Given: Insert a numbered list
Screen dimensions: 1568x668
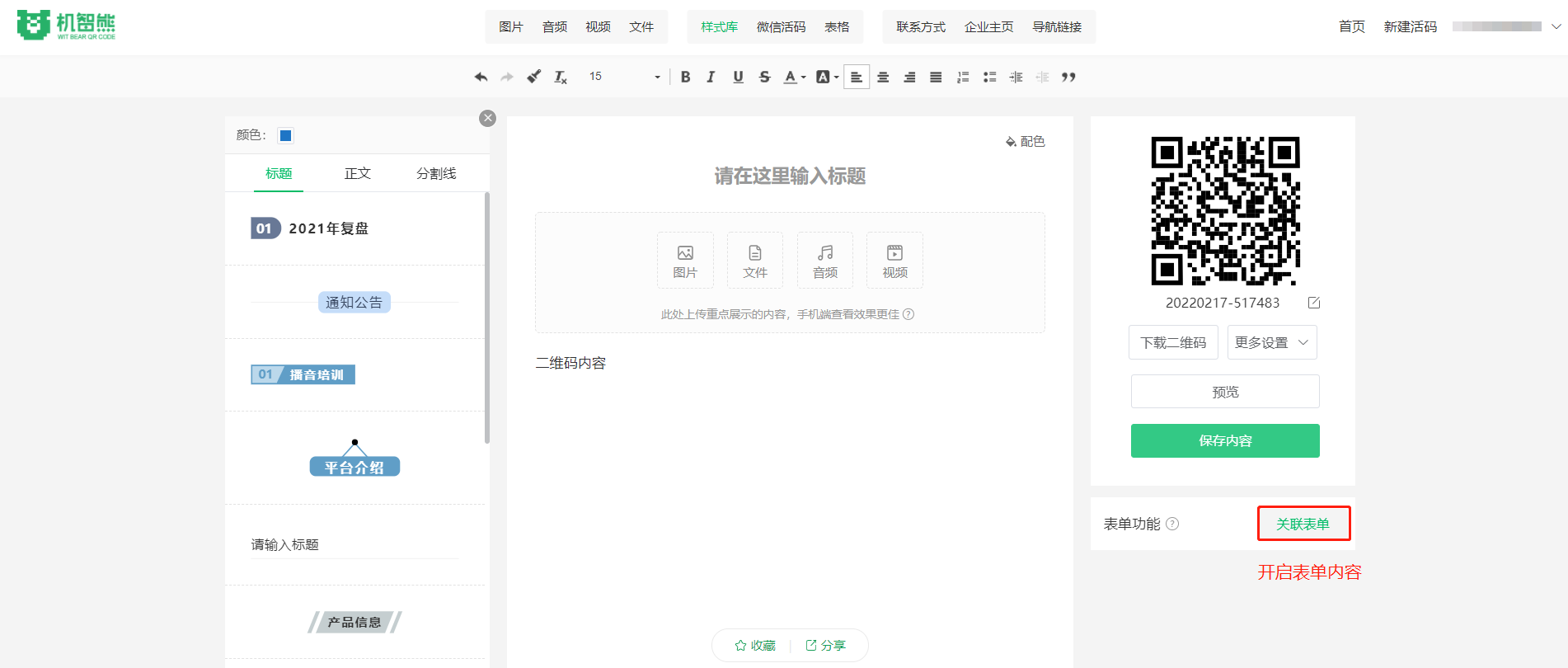Looking at the screenshot, I should pyautogui.click(x=963, y=77).
